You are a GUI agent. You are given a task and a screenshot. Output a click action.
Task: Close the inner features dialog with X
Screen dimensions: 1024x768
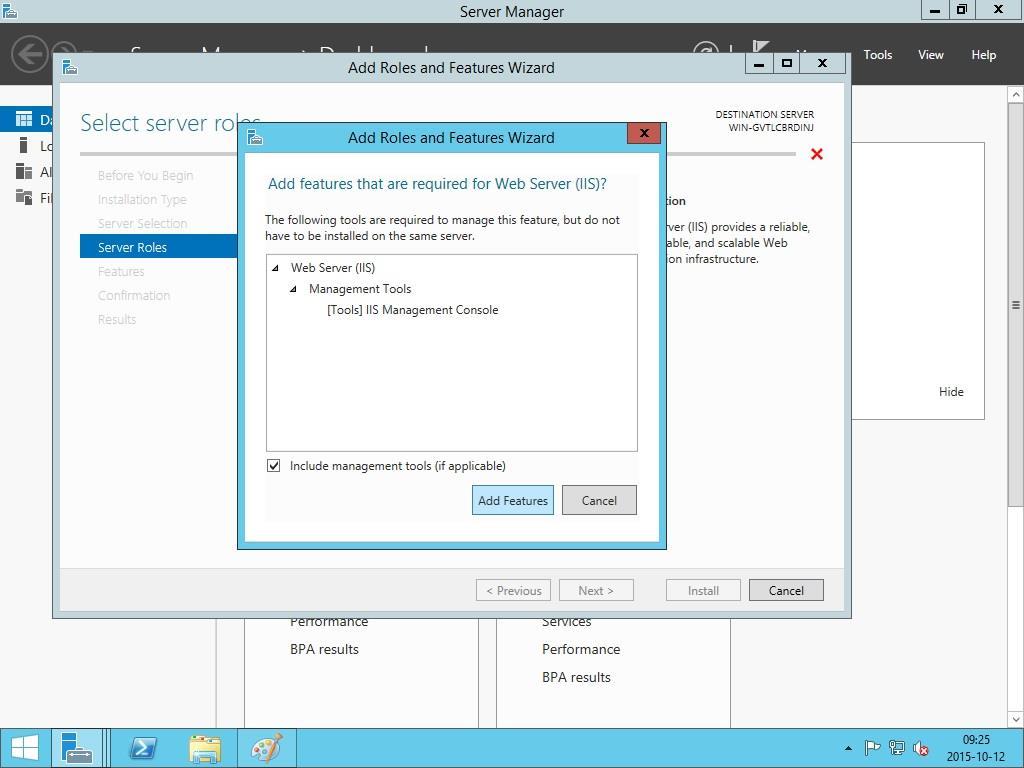point(644,133)
